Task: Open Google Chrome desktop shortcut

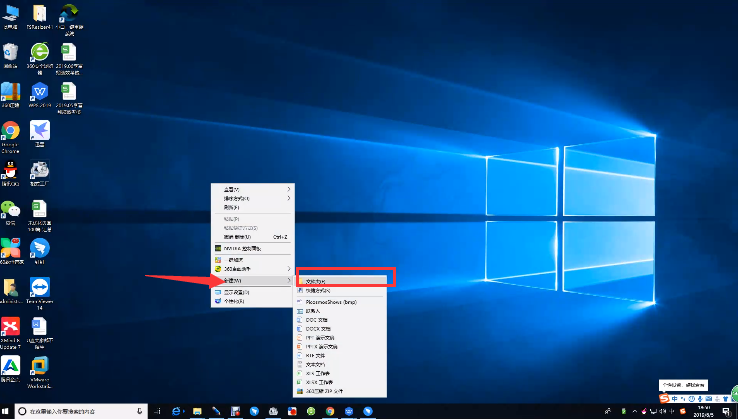Action: [11, 132]
